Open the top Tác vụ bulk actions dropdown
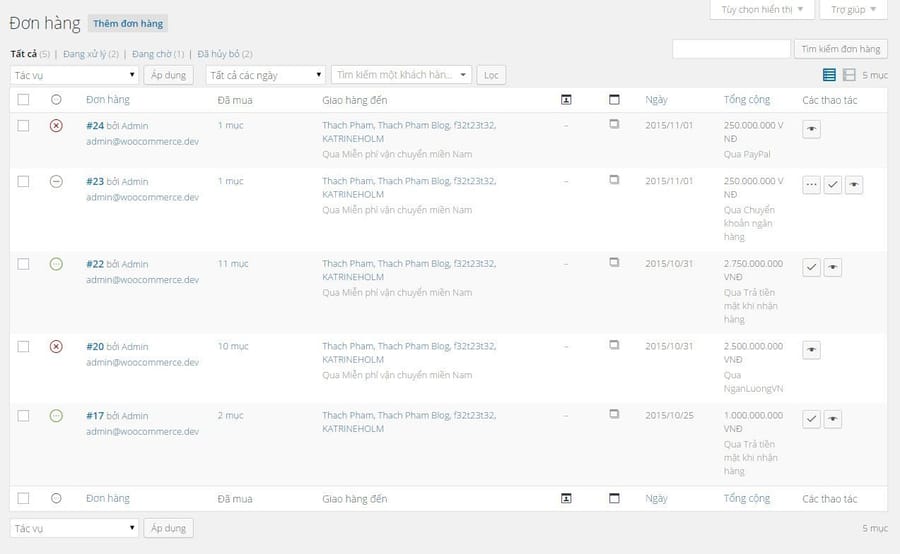 [x=74, y=75]
